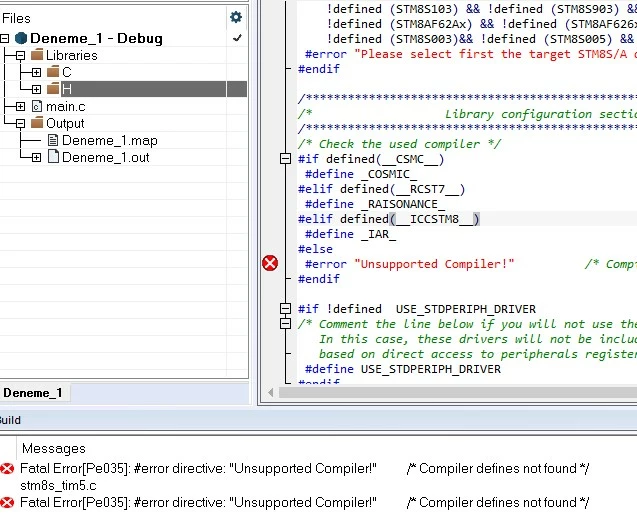The width and height of the screenshot is (637, 531).
Task: Expand the main.c tree node
Action: point(20,106)
